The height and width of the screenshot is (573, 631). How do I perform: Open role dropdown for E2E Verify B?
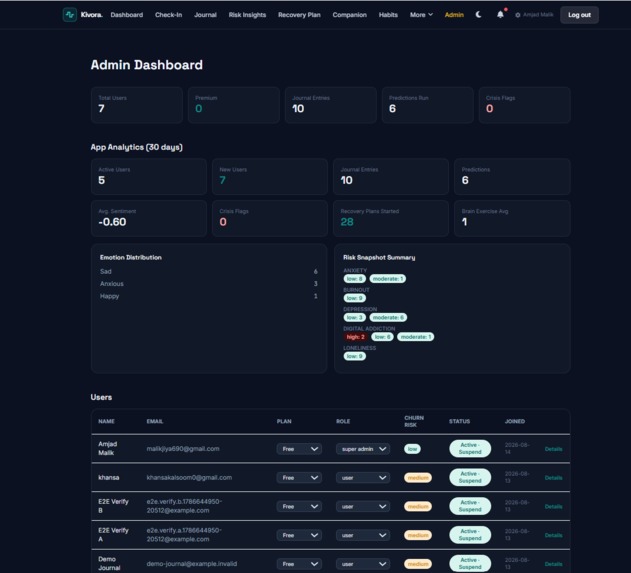[363, 506]
